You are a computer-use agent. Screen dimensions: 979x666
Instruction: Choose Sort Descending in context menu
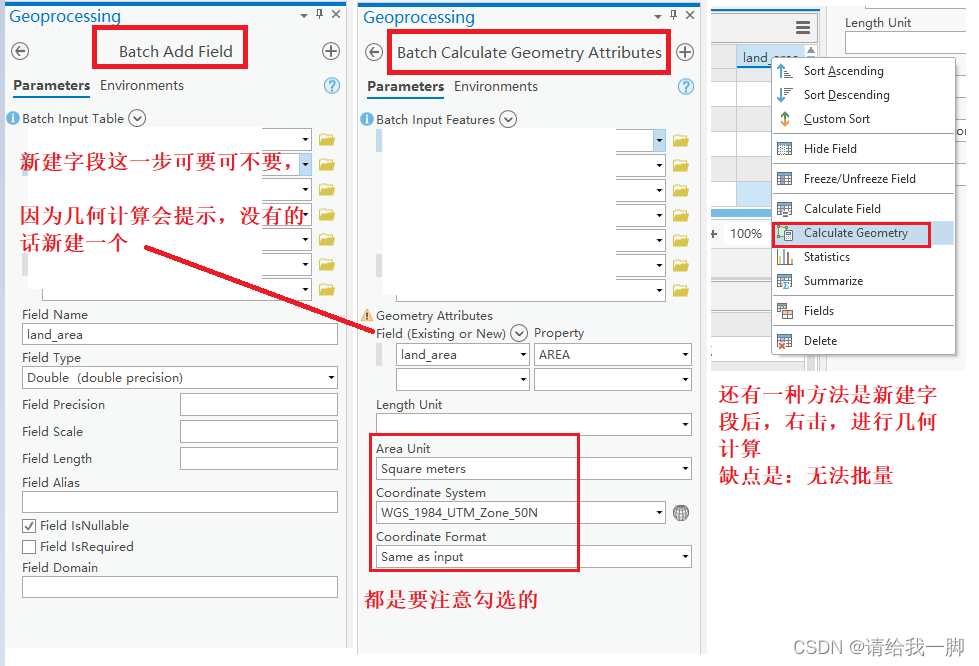coord(846,95)
